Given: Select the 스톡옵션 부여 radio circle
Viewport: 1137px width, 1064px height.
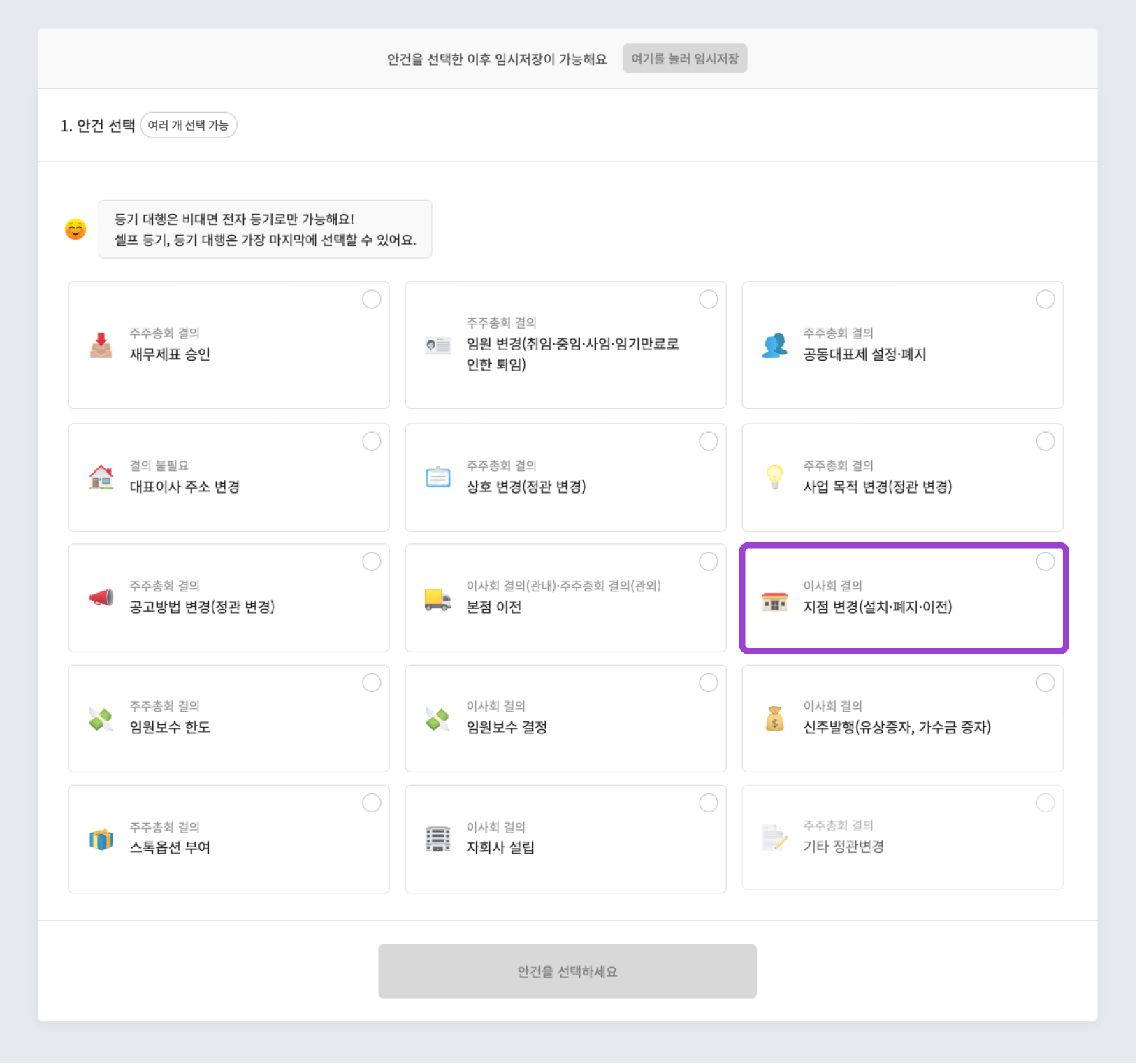Looking at the screenshot, I should [372, 803].
